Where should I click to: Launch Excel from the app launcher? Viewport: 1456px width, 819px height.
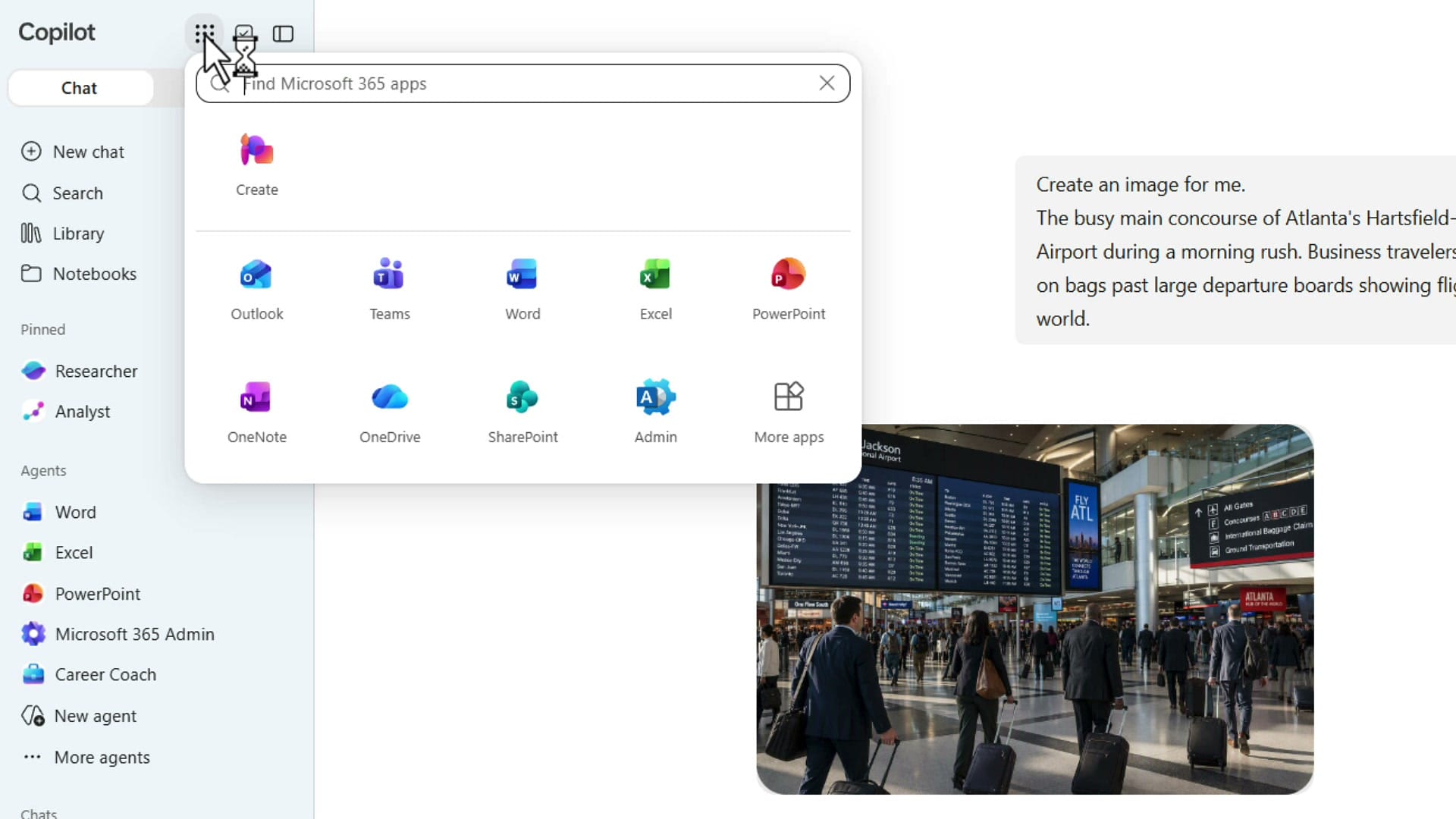click(x=656, y=289)
